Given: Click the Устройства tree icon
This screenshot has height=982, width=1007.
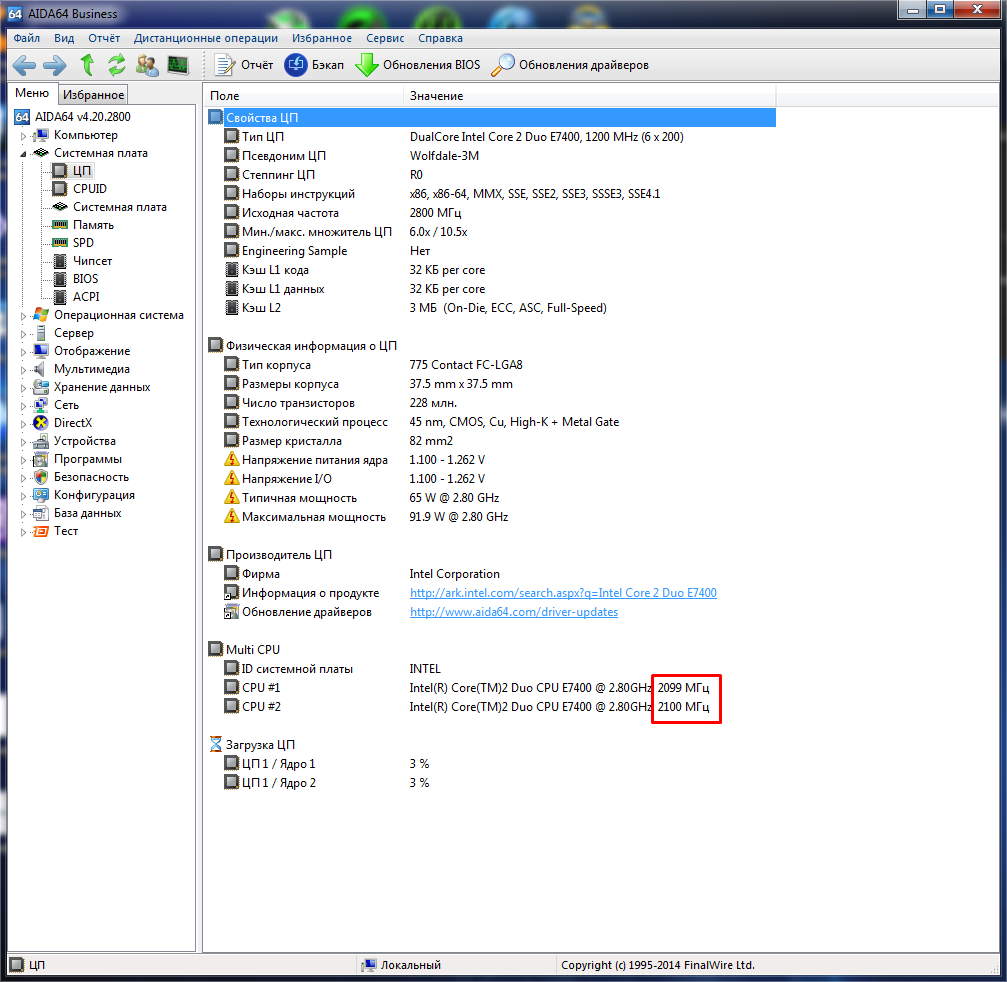Looking at the screenshot, I should tap(40, 441).
